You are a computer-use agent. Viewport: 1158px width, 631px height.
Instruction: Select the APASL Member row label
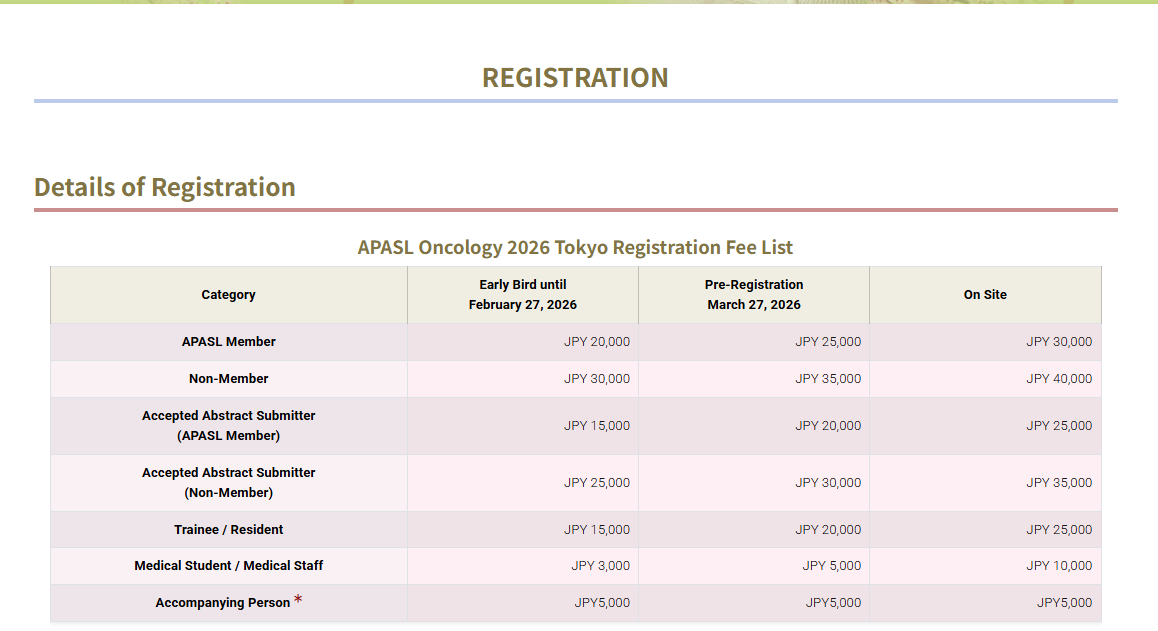point(228,342)
